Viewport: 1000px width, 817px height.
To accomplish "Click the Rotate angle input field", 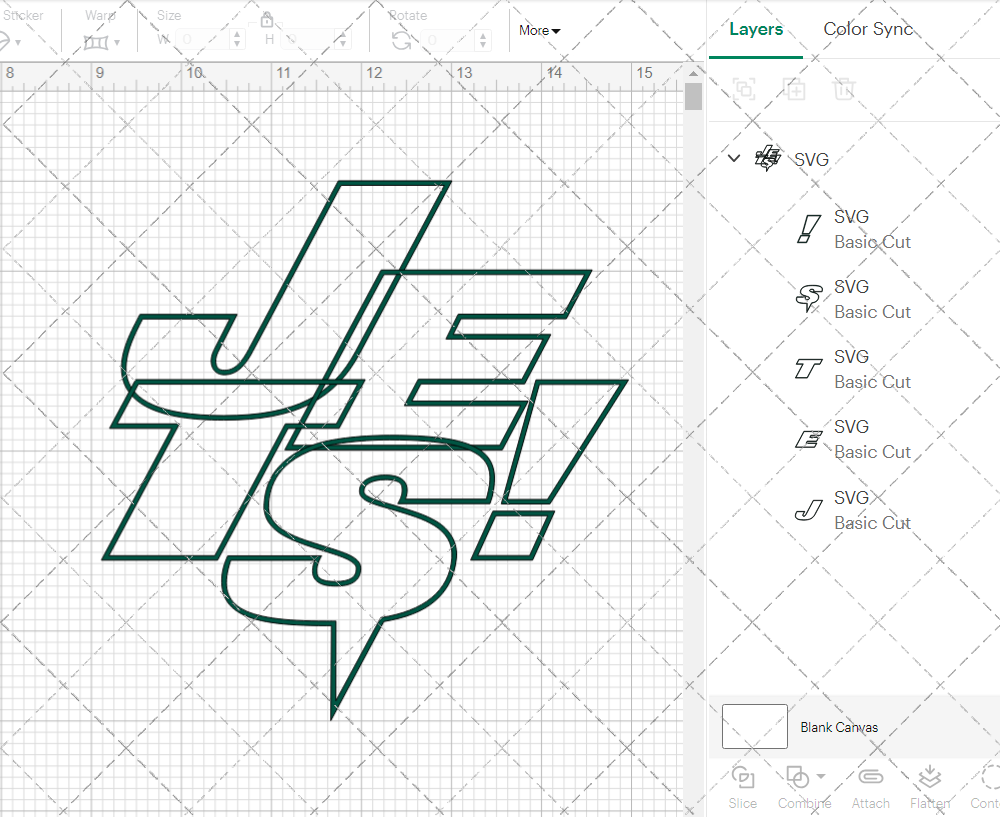I will click(x=449, y=40).
